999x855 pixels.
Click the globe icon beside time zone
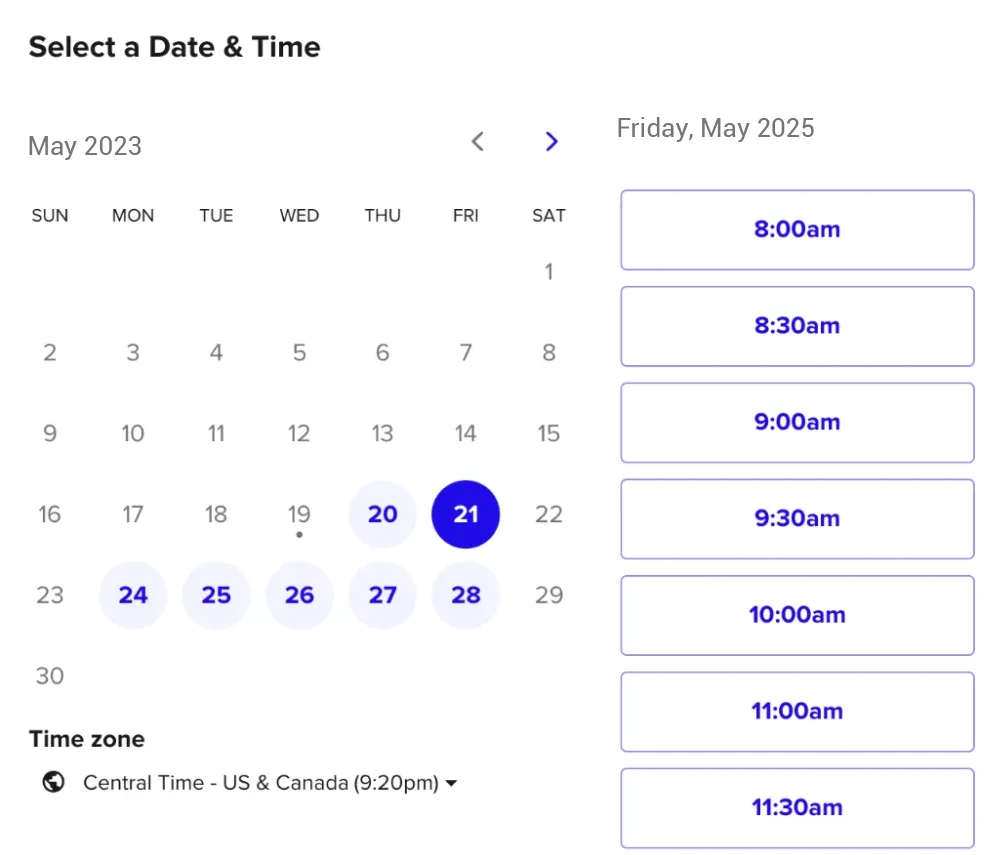[x=54, y=782]
